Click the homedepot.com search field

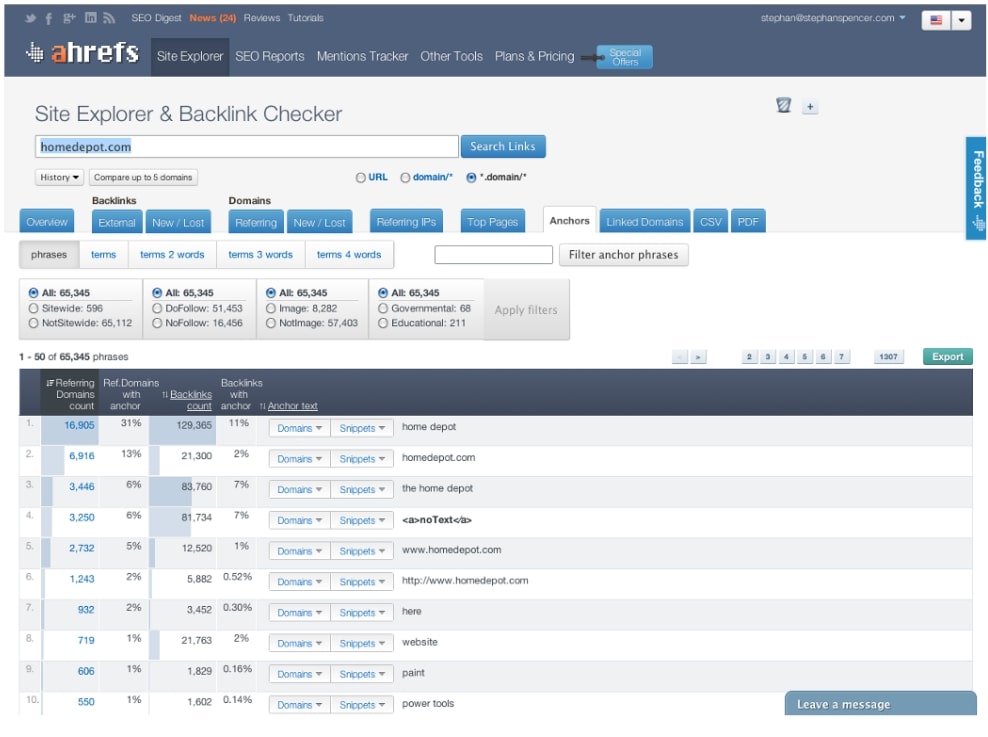click(246, 147)
